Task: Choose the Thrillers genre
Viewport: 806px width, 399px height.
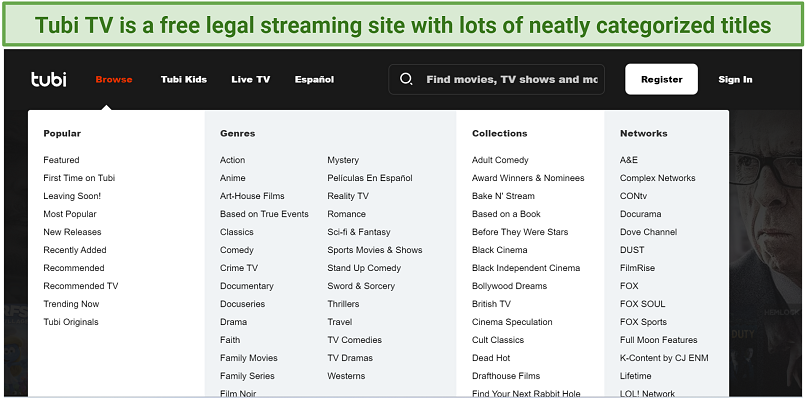Action: [x=343, y=304]
